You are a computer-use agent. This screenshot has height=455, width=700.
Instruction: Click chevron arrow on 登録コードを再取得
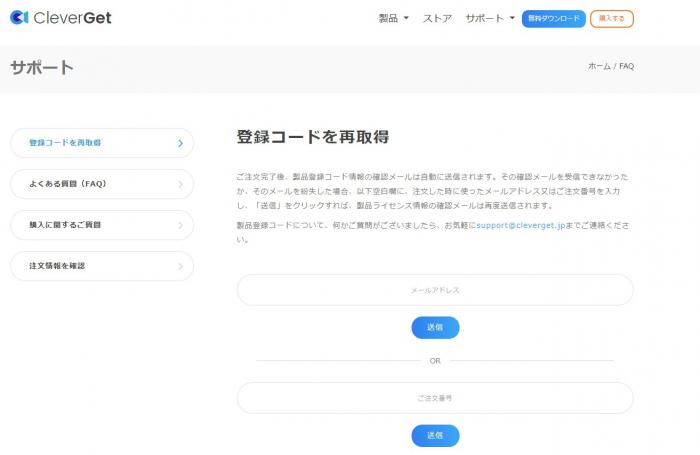click(180, 143)
